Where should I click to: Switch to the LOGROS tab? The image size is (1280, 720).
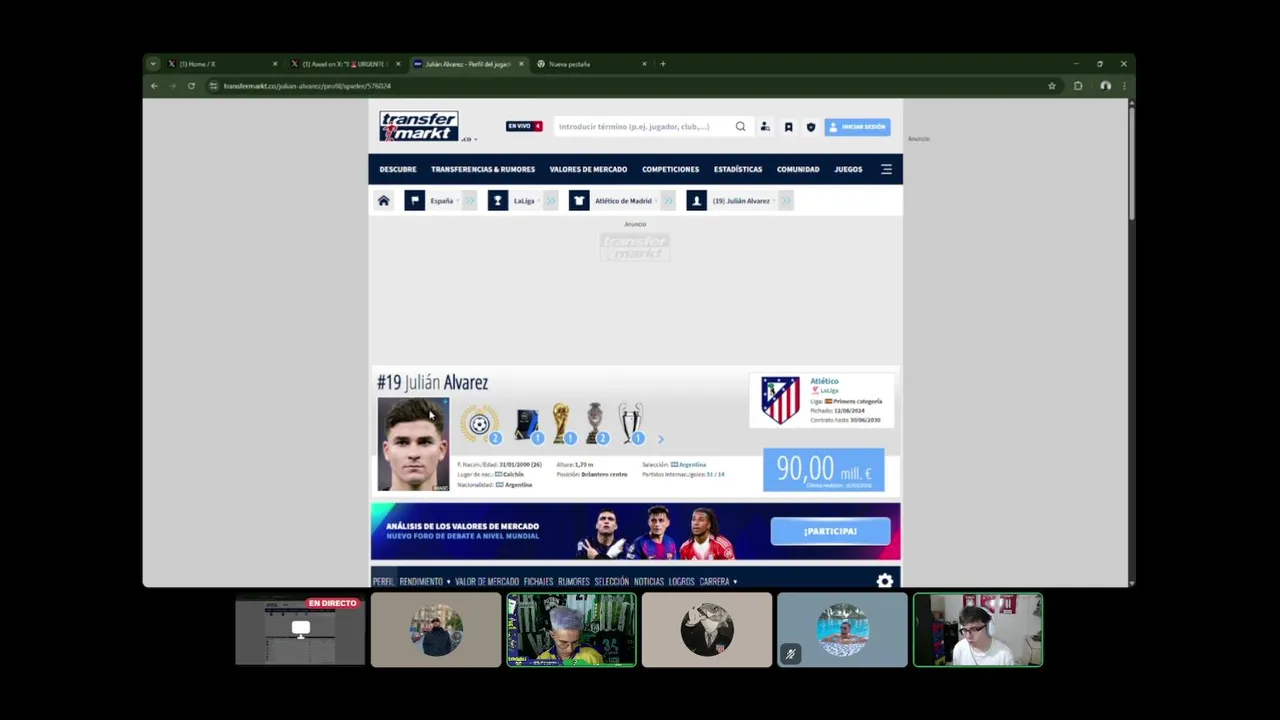(x=681, y=582)
